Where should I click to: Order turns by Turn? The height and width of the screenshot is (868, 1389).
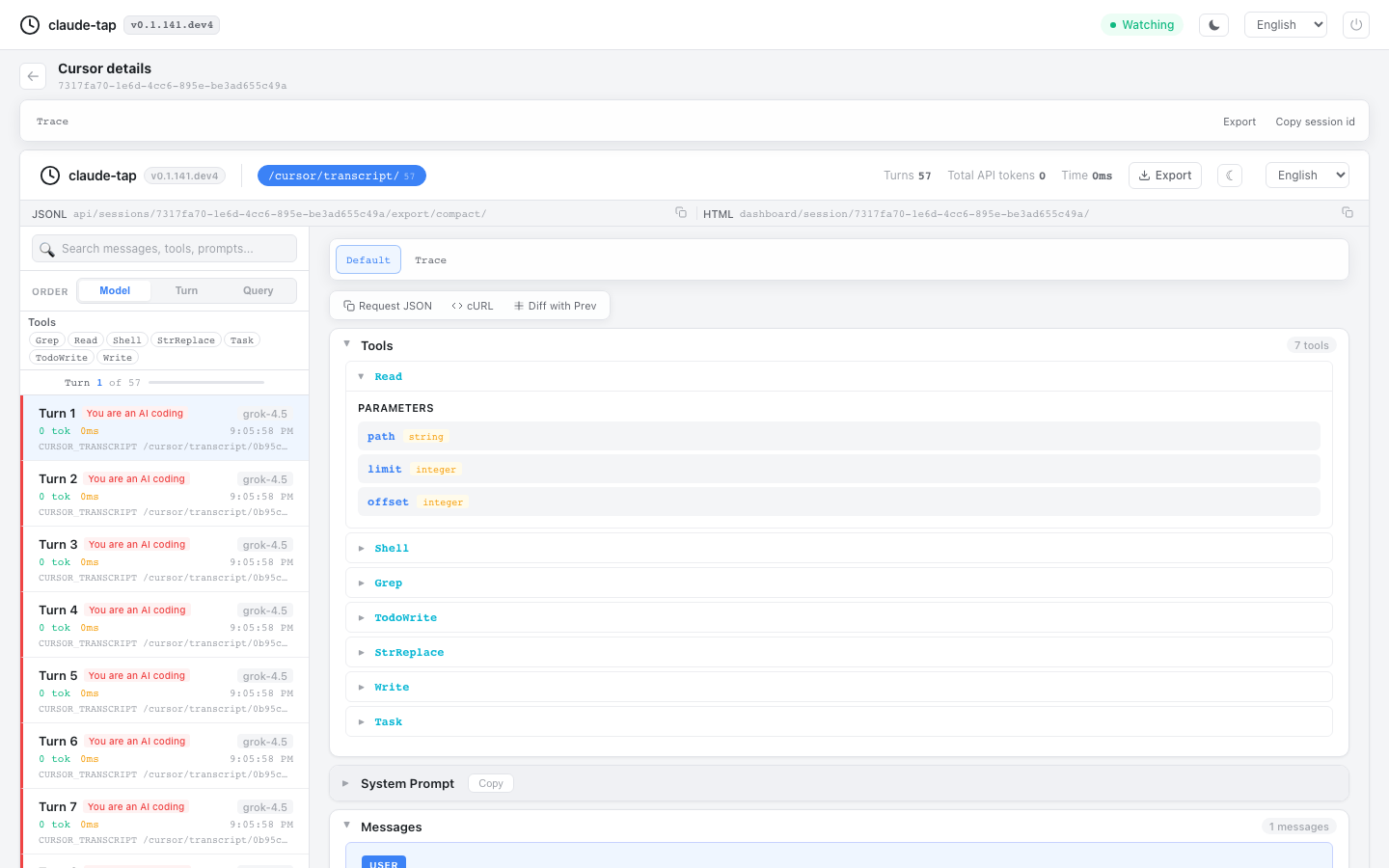click(186, 290)
